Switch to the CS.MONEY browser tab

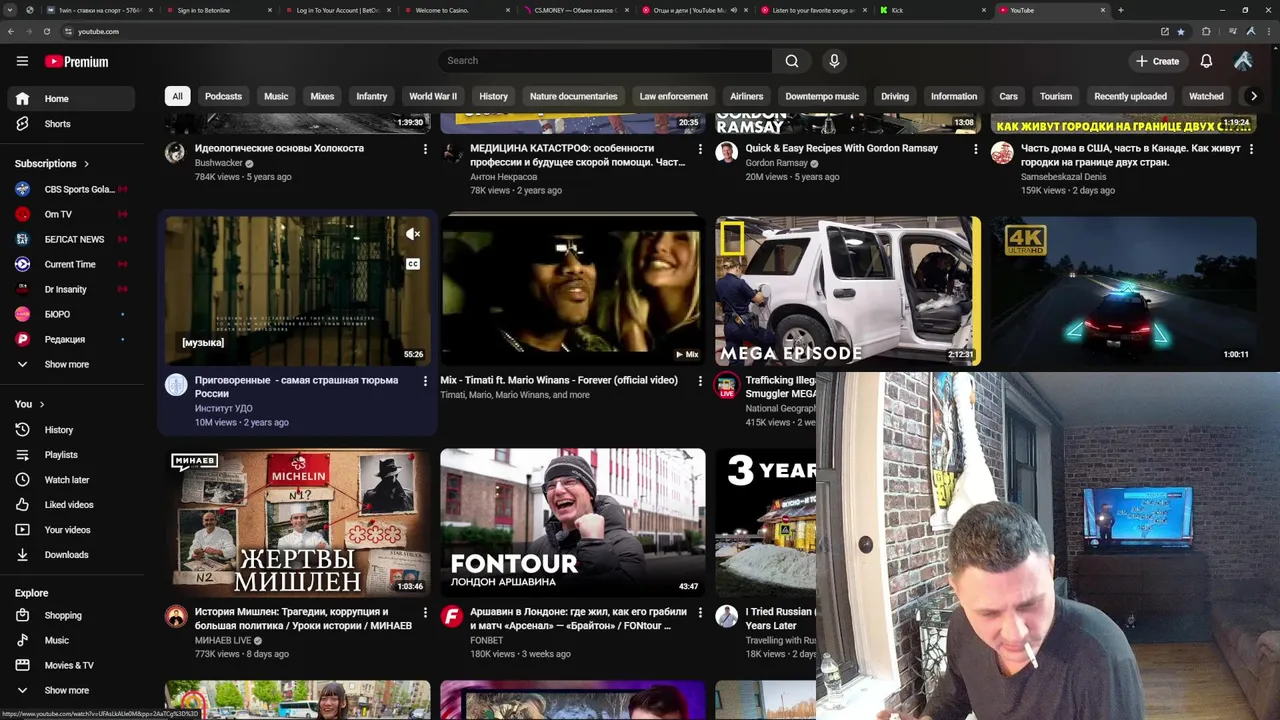coord(575,10)
